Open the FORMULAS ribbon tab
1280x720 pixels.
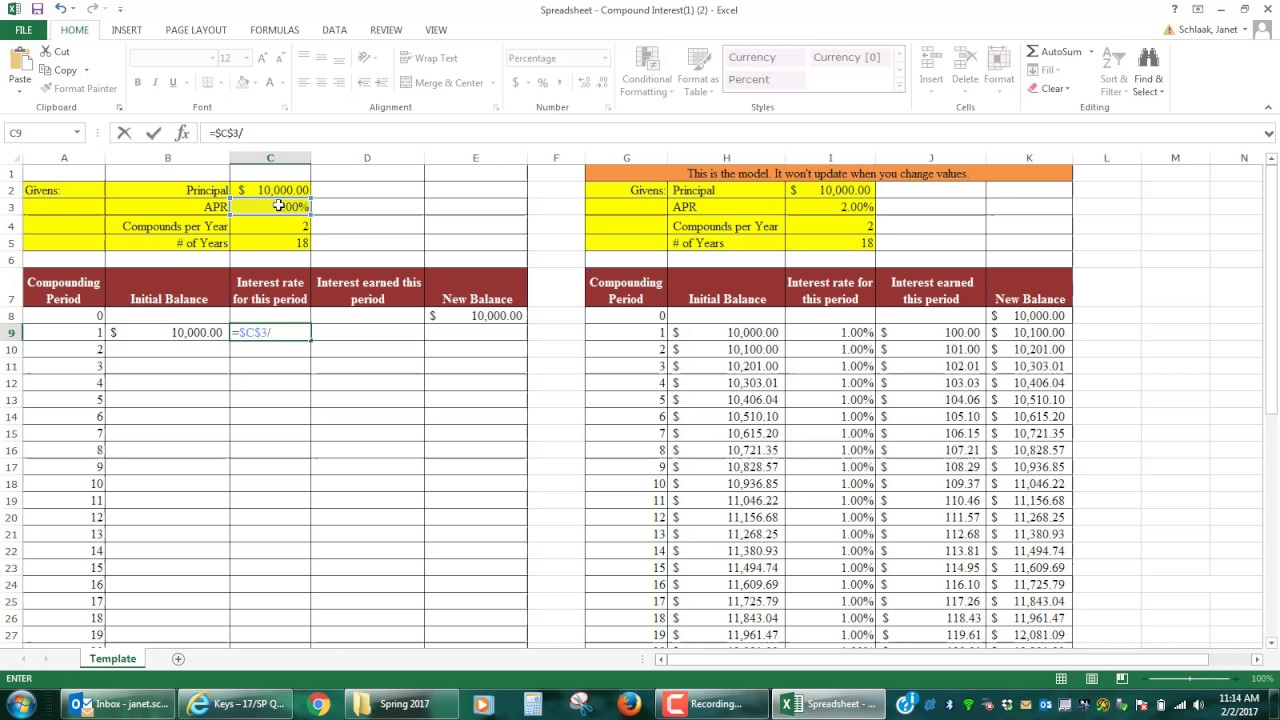click(274, 30)
